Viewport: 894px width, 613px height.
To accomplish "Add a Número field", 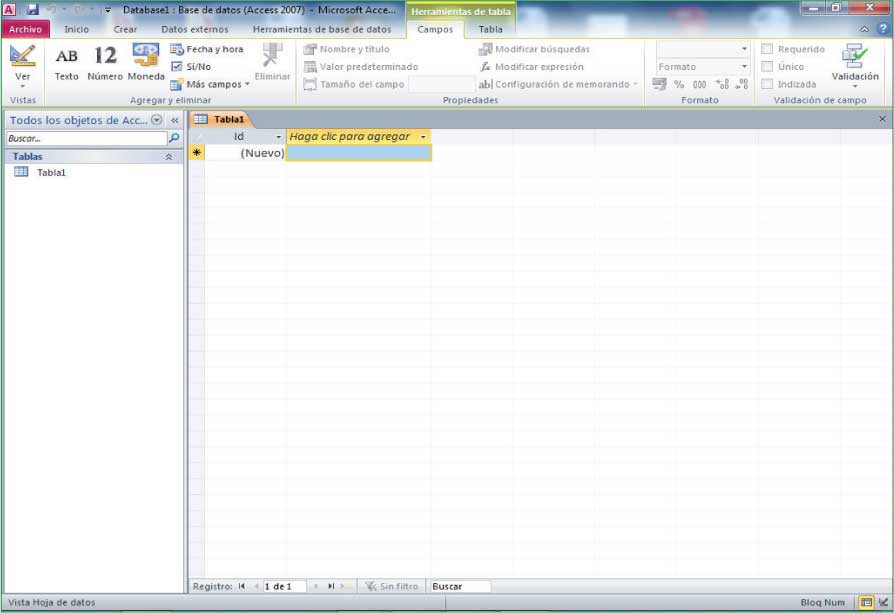I will (x=105, y=64).
